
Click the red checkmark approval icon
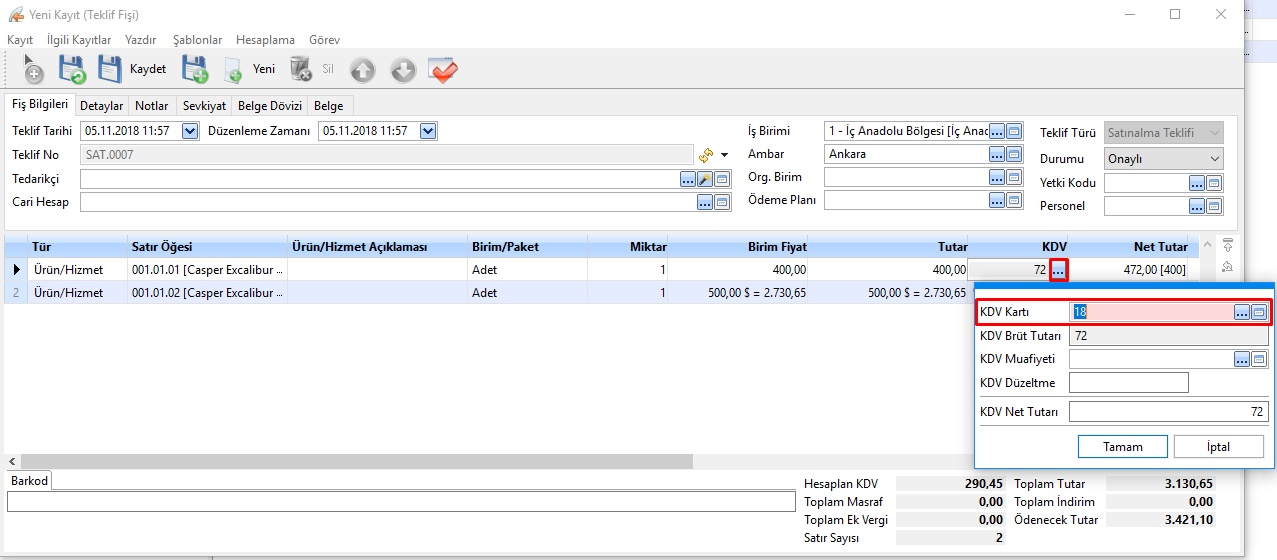click(x=442, y=70)
